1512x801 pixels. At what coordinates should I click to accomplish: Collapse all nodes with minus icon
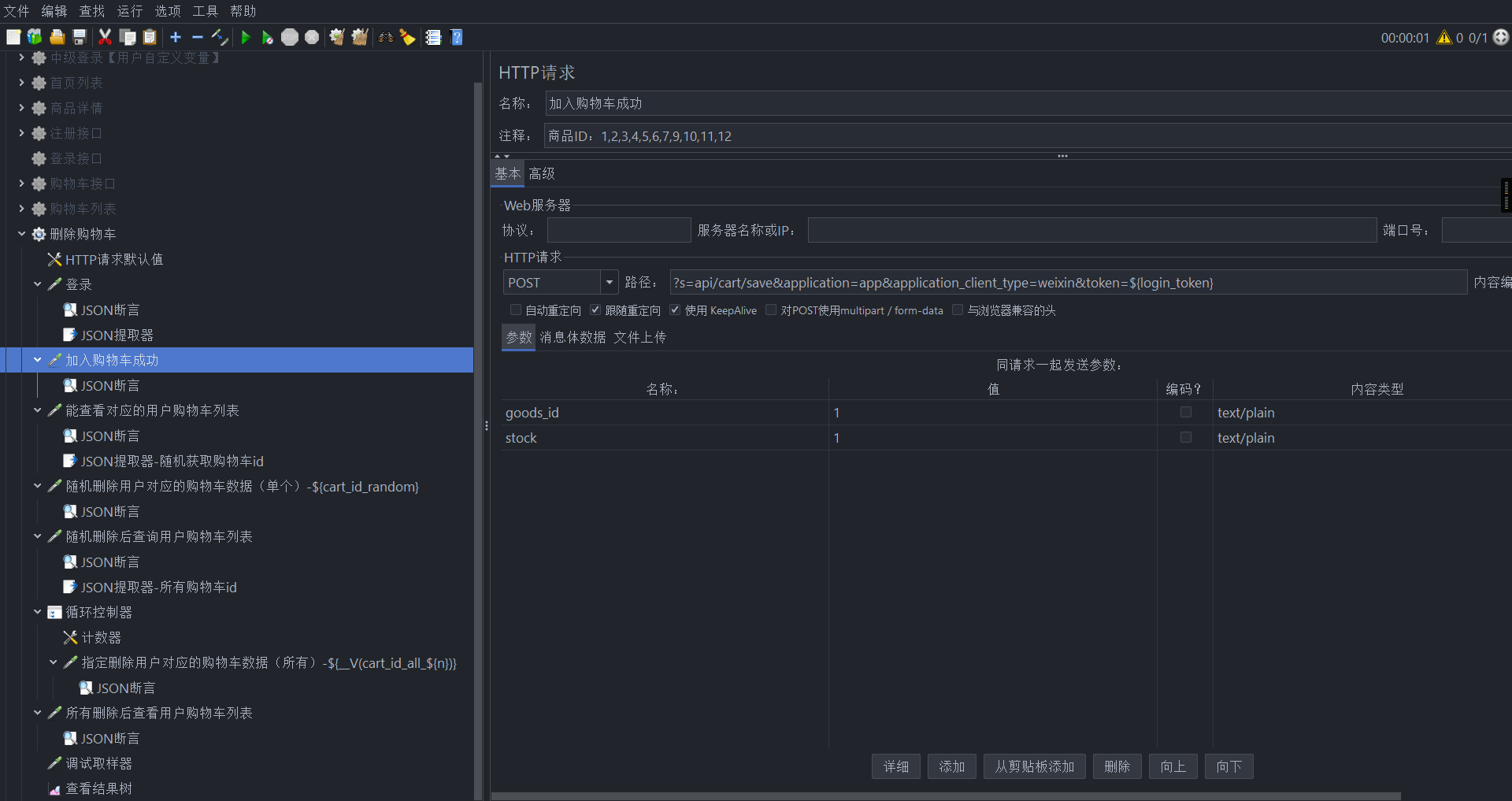pos(198,37)
